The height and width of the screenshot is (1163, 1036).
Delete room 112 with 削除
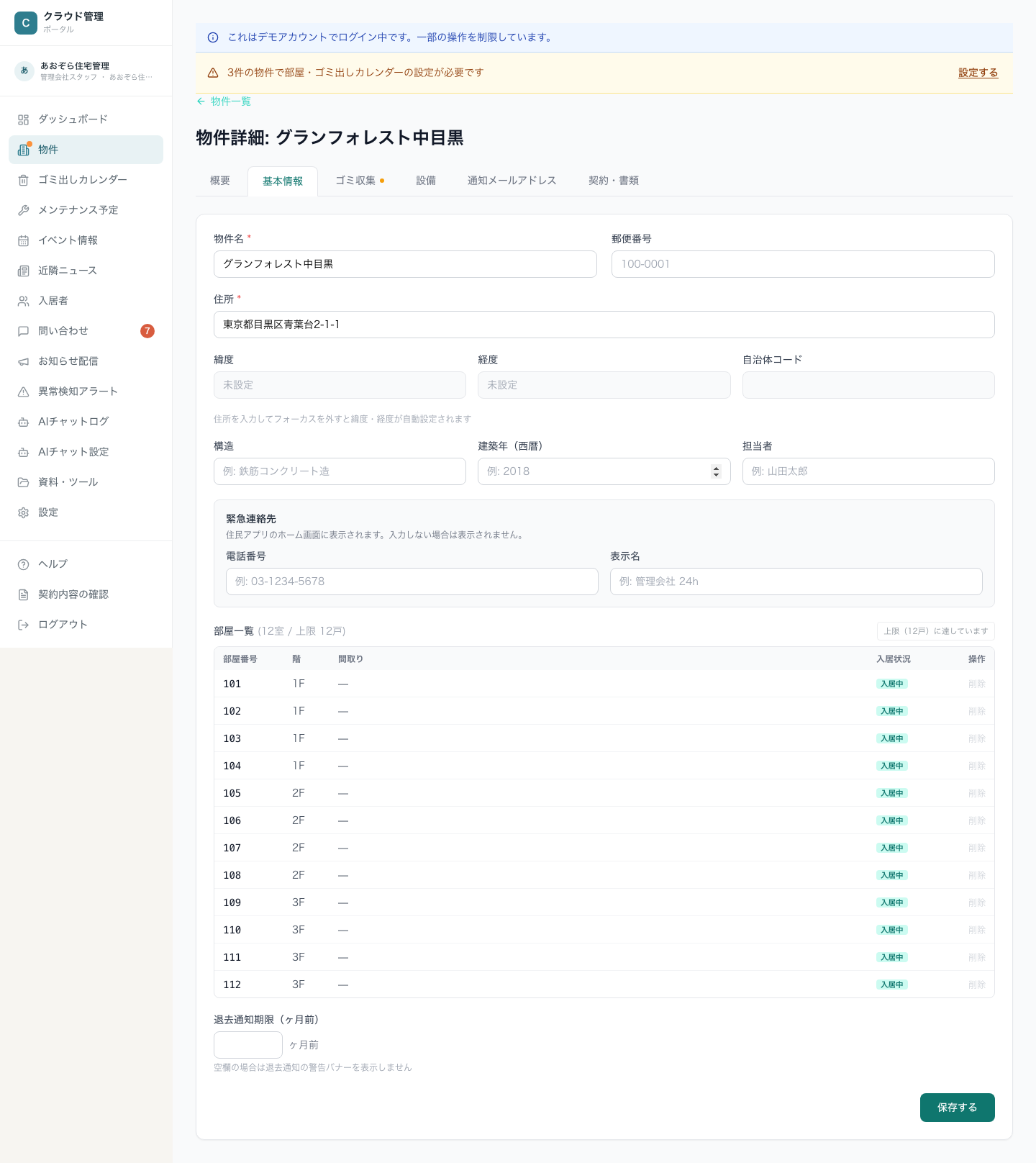tap(977, 985)
